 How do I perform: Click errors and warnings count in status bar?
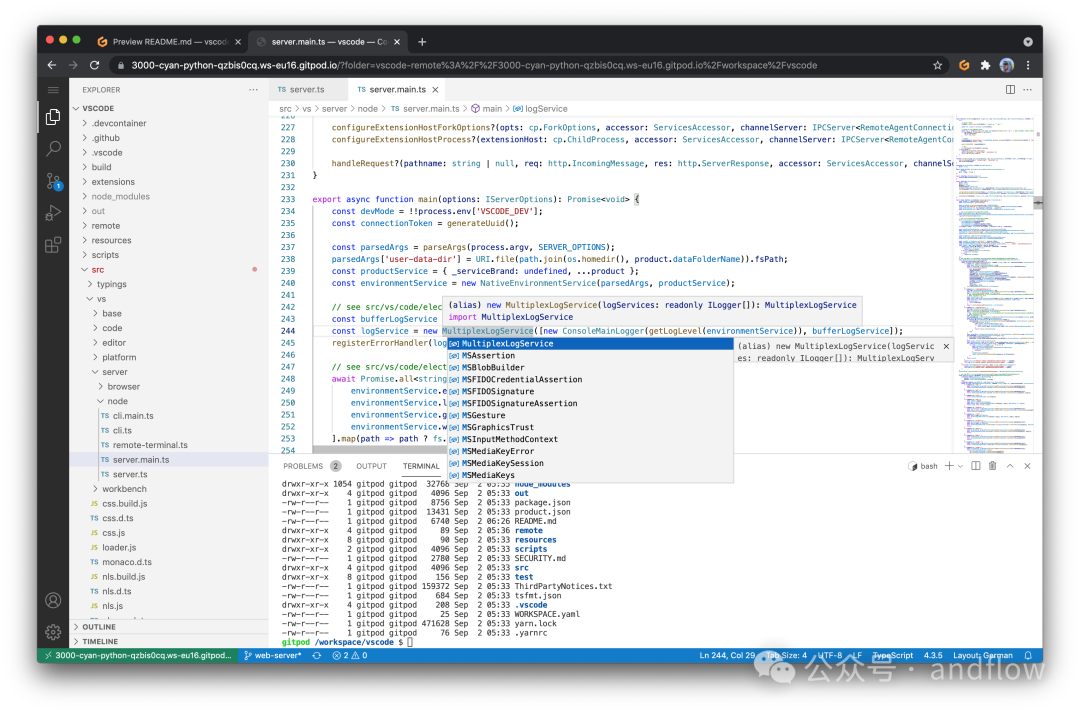pos(350,656)
